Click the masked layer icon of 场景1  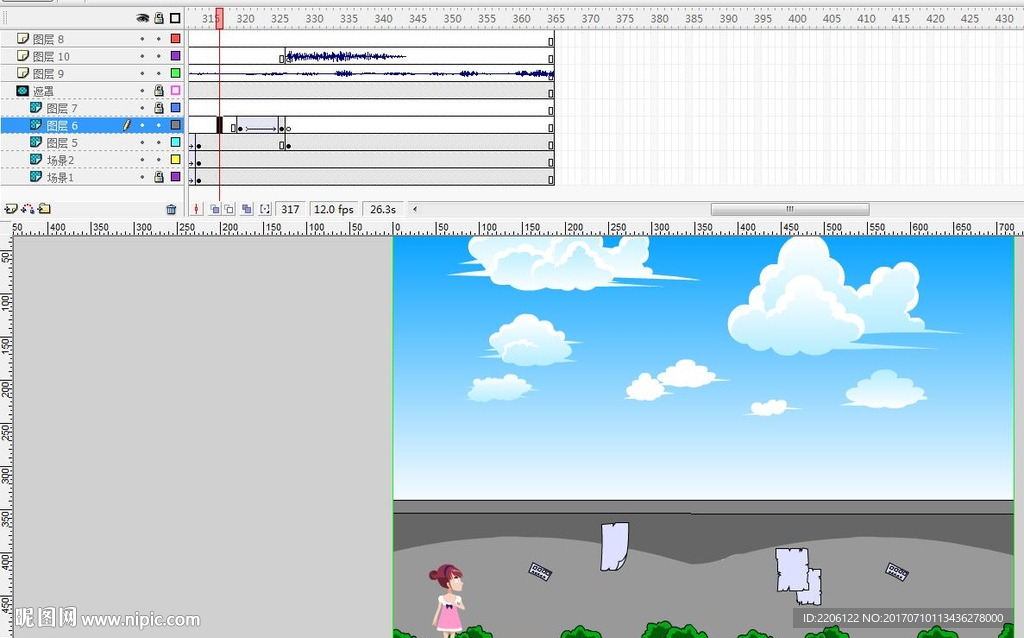click(x=36, y=176)
